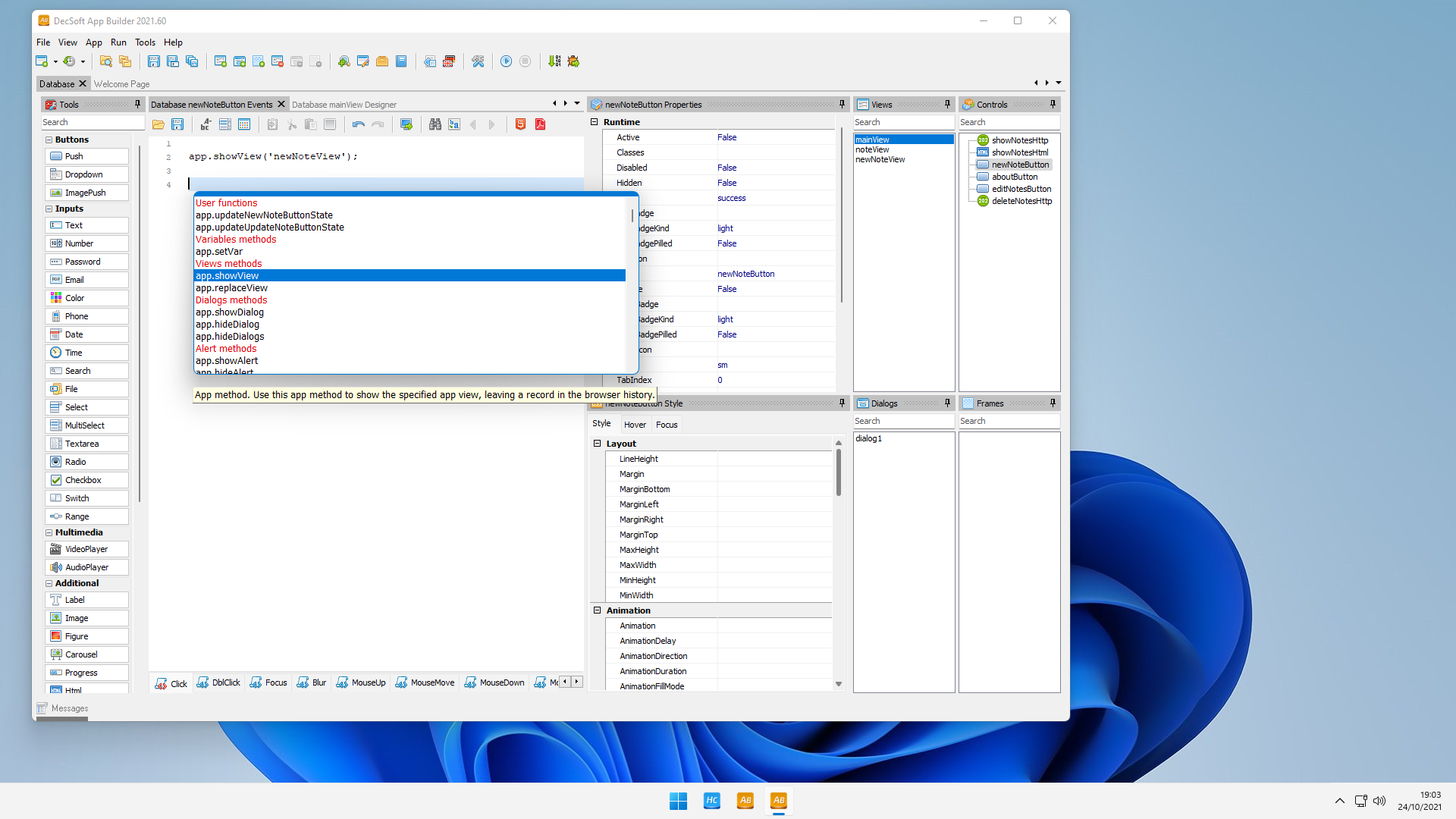Toggle Hidden property value False
Viewport: 1456px width, 819px height.
tap(728, 183)
